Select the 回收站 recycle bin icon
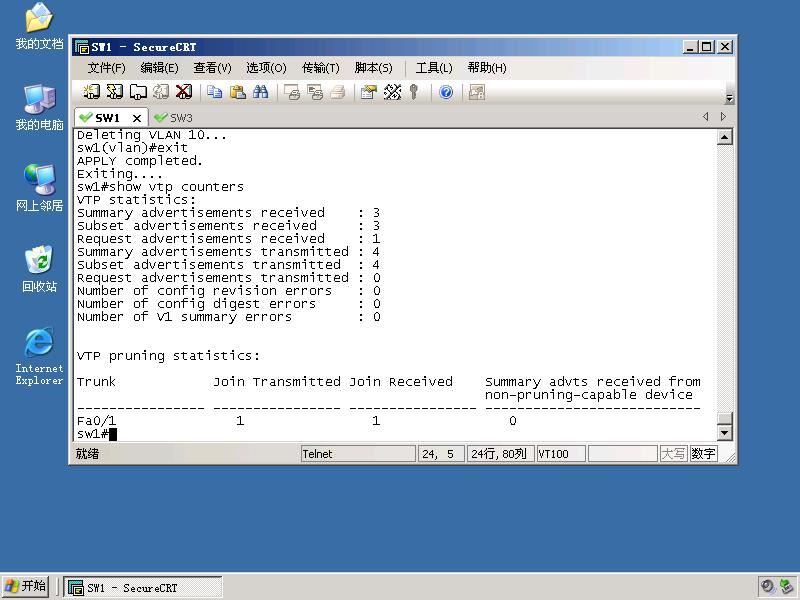 coord(39,269)
